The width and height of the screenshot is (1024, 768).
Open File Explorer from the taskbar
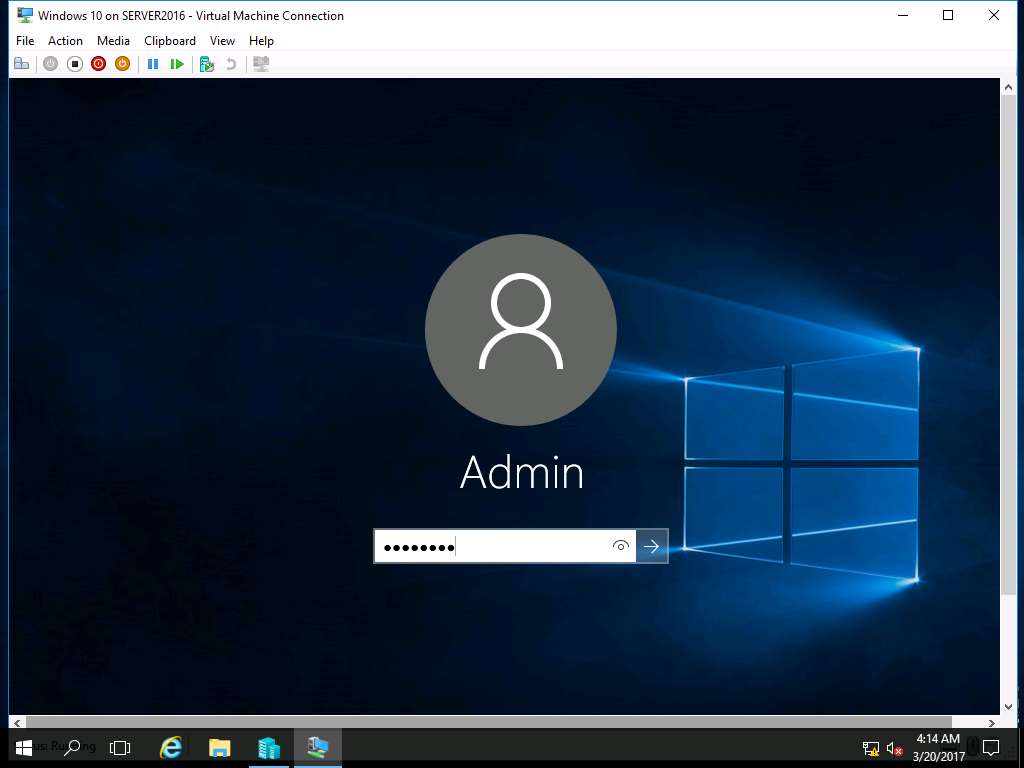pos(219,748)
